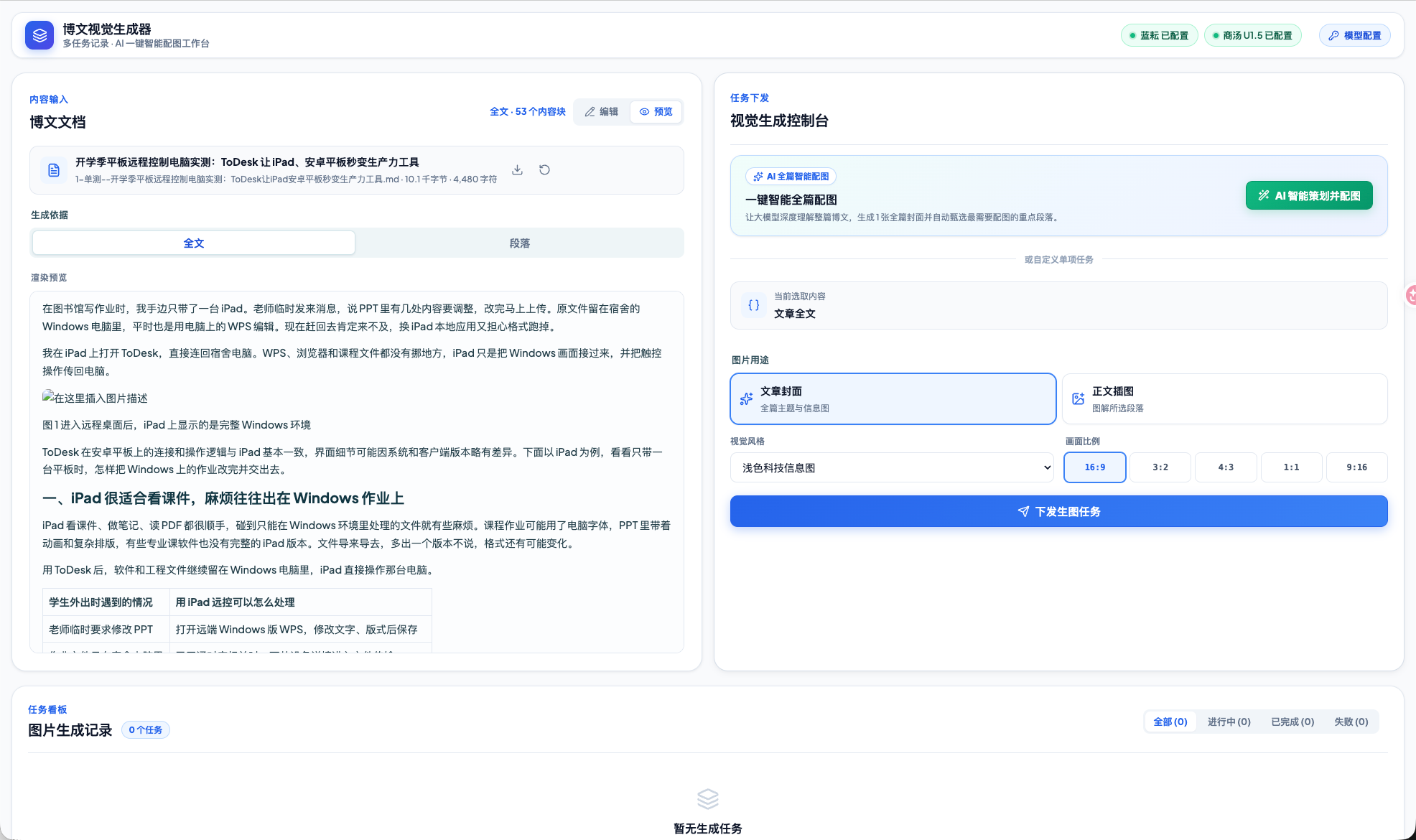1416x840 pixels.
Task: Set aspect ratio to 3:2
Action: [1160, 467]
